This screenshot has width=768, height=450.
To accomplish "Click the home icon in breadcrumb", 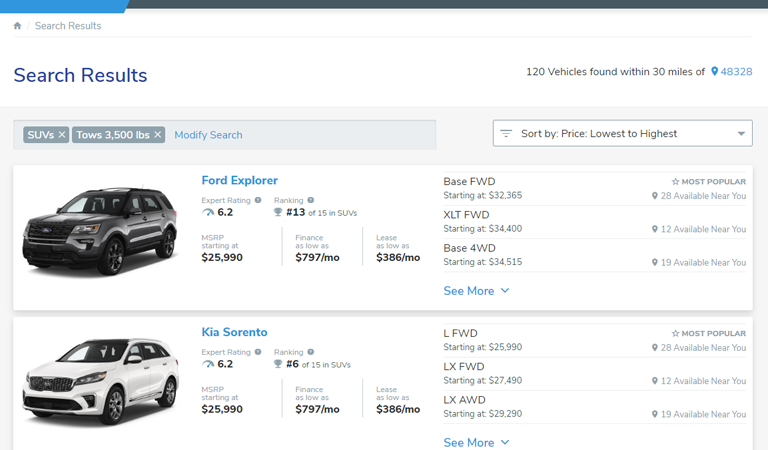I will tap(18, 26).
